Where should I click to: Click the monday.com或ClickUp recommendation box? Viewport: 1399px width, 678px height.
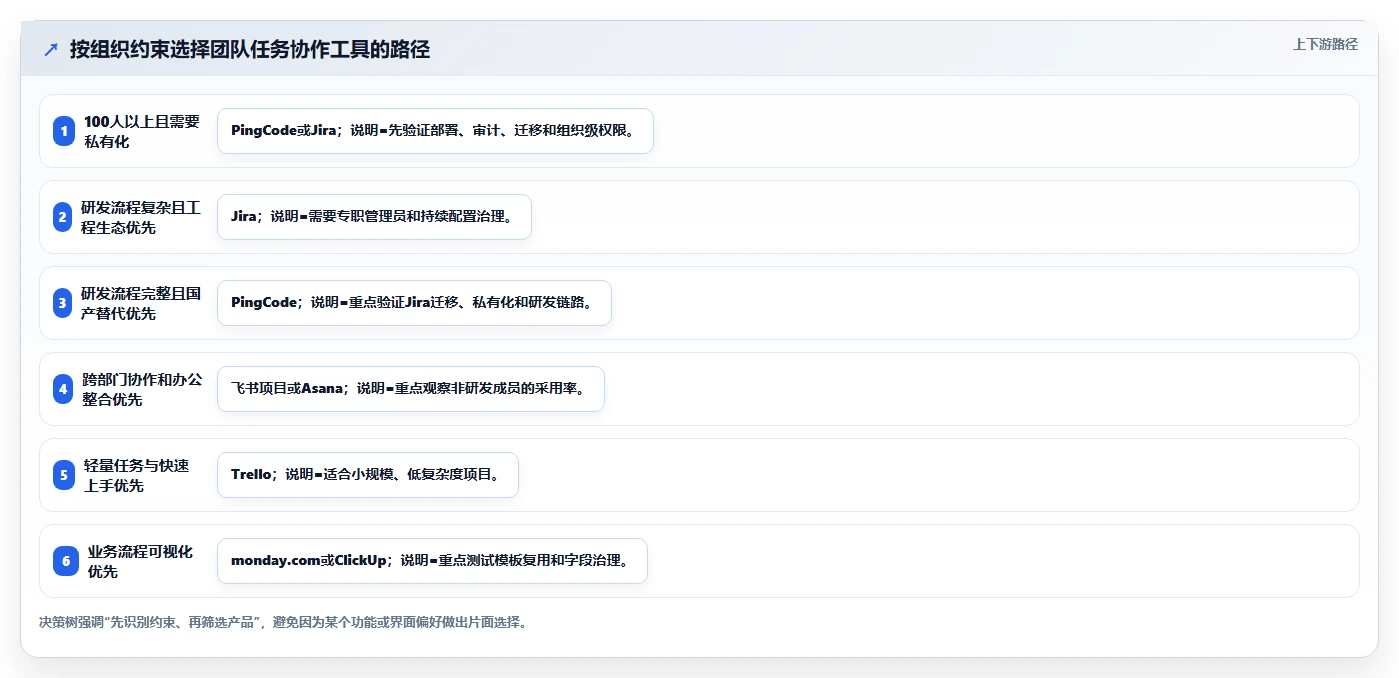(x=432, y=561)
